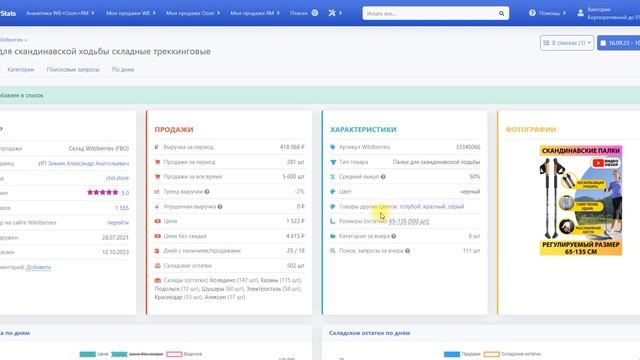The height and width of the screenshot is (360, 640).
Task: Click the palette icon beside Цвет
Action: click(x=333, y=191)
